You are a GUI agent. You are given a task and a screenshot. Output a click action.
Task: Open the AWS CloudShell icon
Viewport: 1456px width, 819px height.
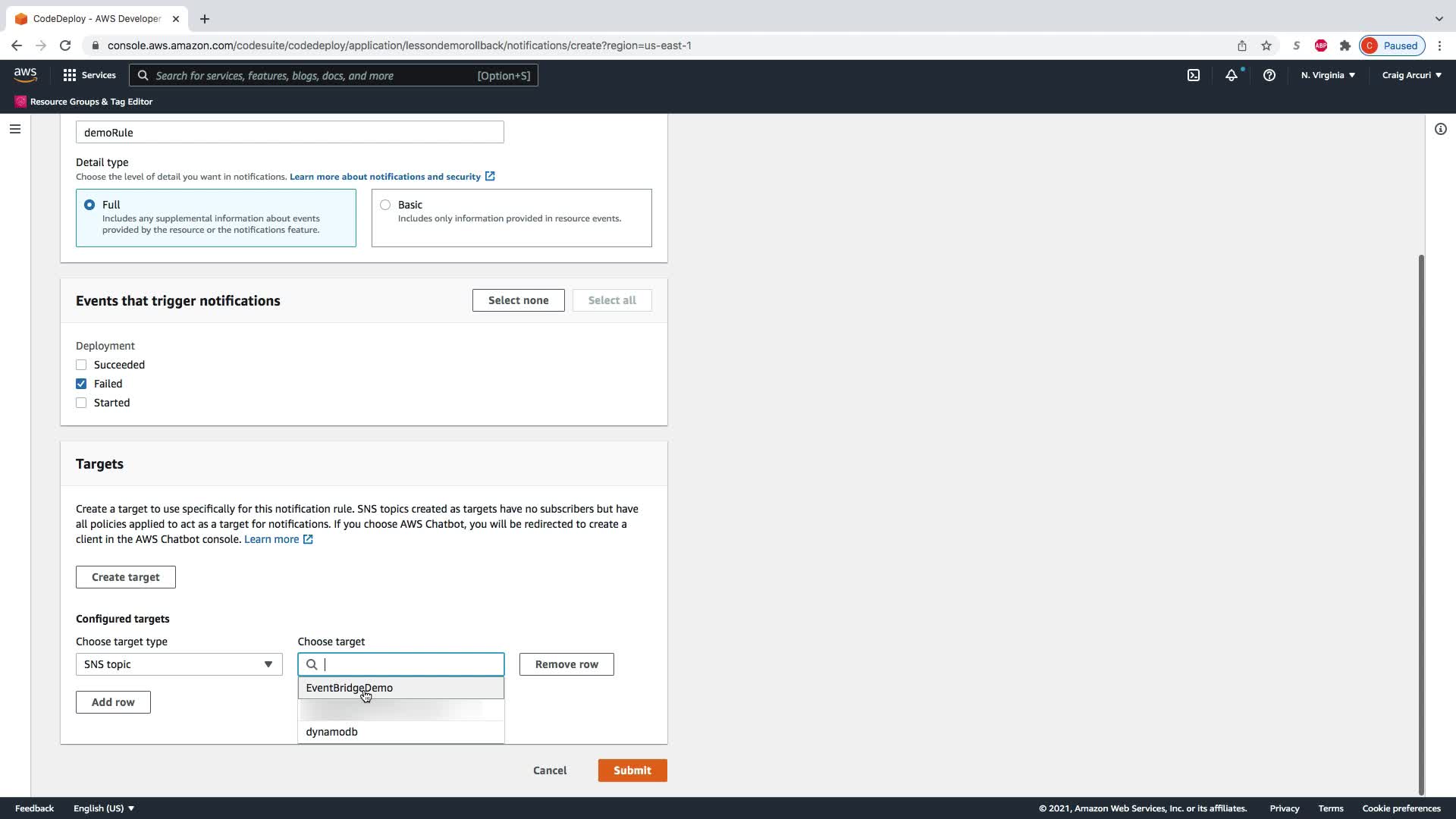point(1194,75)
